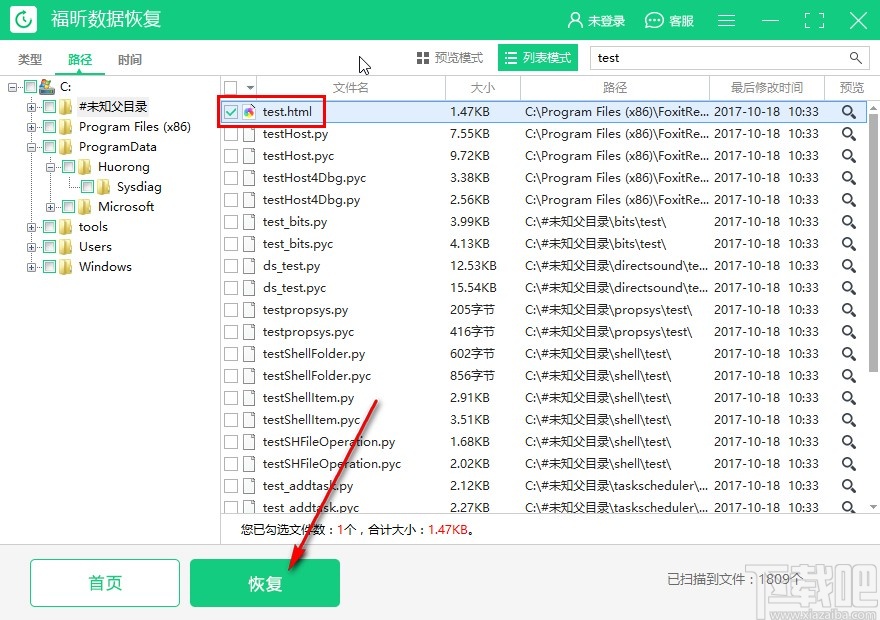Viewport: 880px width, 620px height.
Task: Preview testSHFileOperation.py with magnifier icon
Action: click(849, 442)
